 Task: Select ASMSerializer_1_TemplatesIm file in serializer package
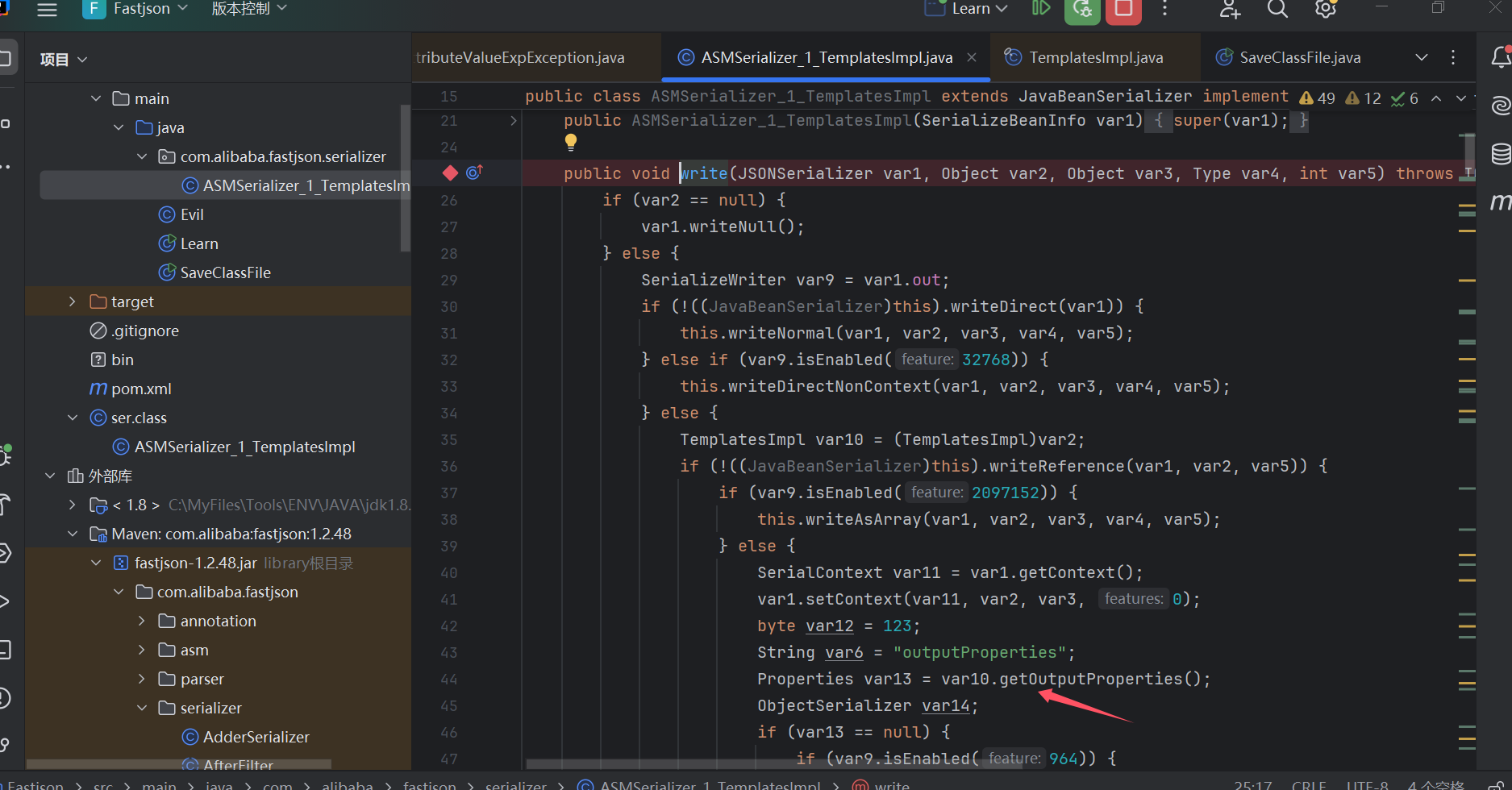click(295, 185)
